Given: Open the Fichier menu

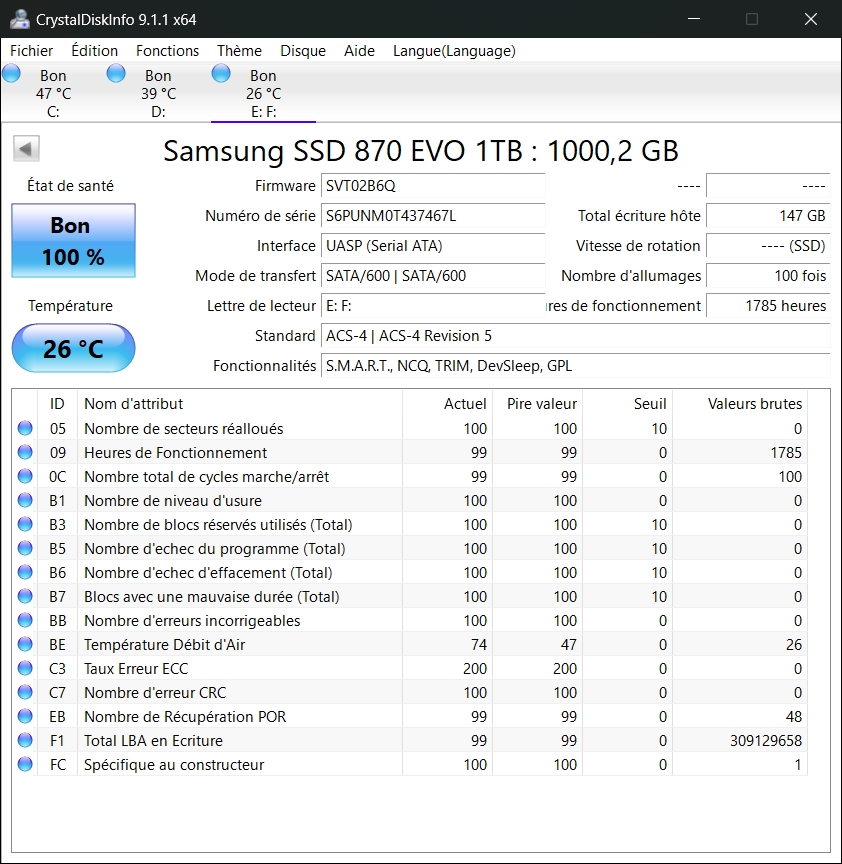Looking at the screenshot, I should [x=32, y=51].
